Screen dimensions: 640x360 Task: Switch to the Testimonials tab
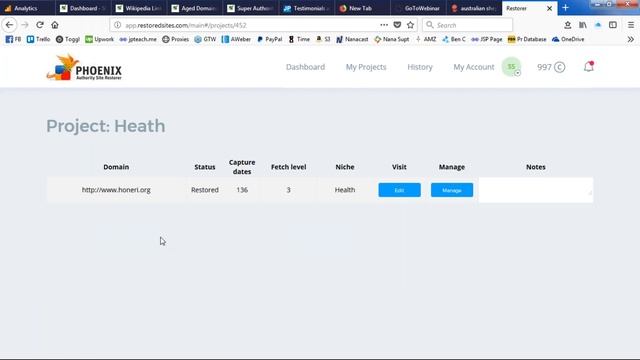(307, 8)
